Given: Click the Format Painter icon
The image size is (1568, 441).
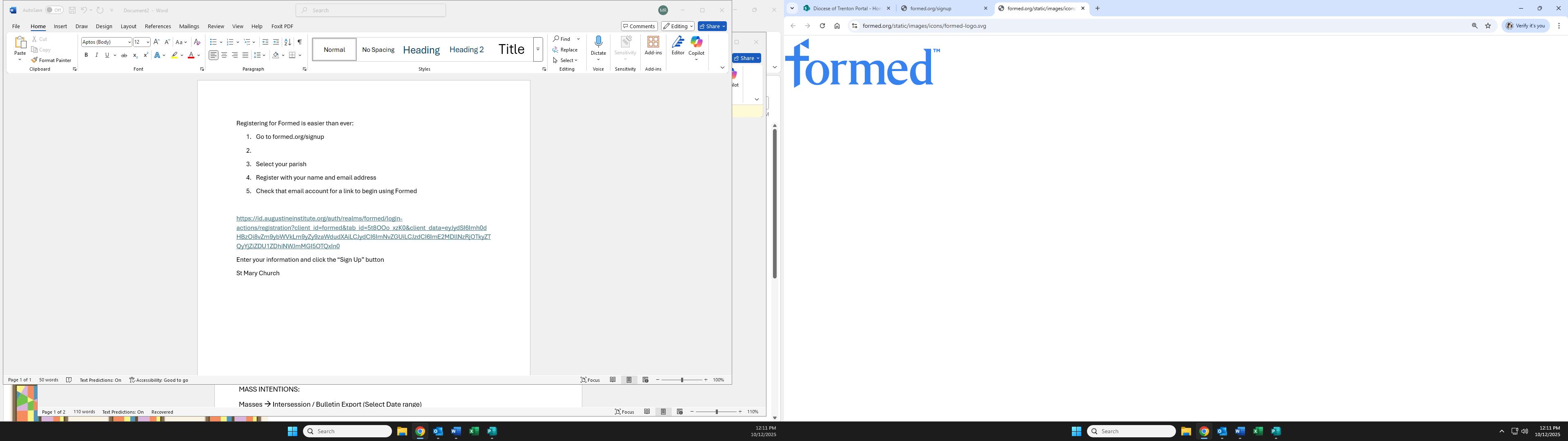Looking at the screenshot, I should [35, 60].
